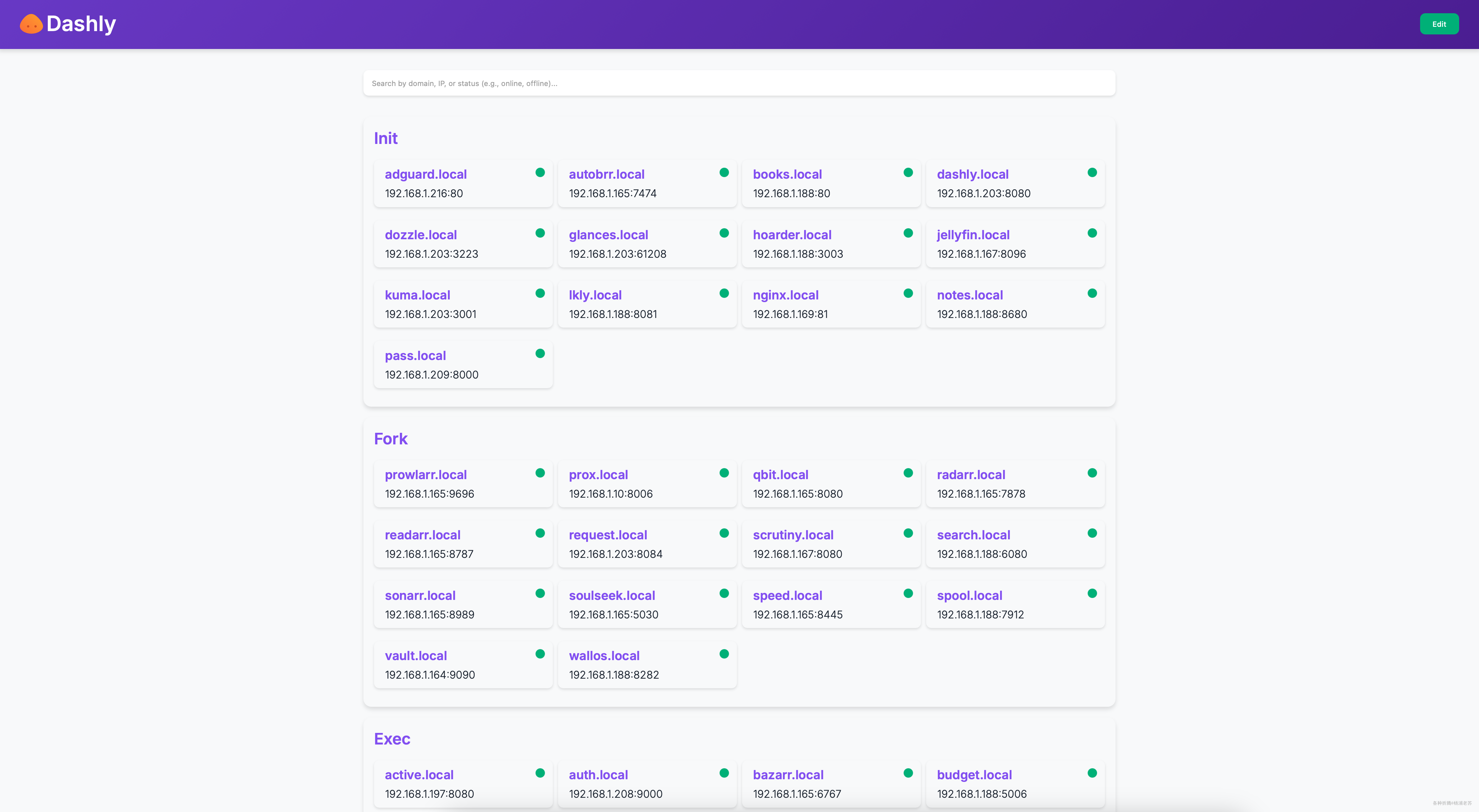Focus the domain search field
This screenshot has width=1479, height=812.
click(x=739, y=83)
